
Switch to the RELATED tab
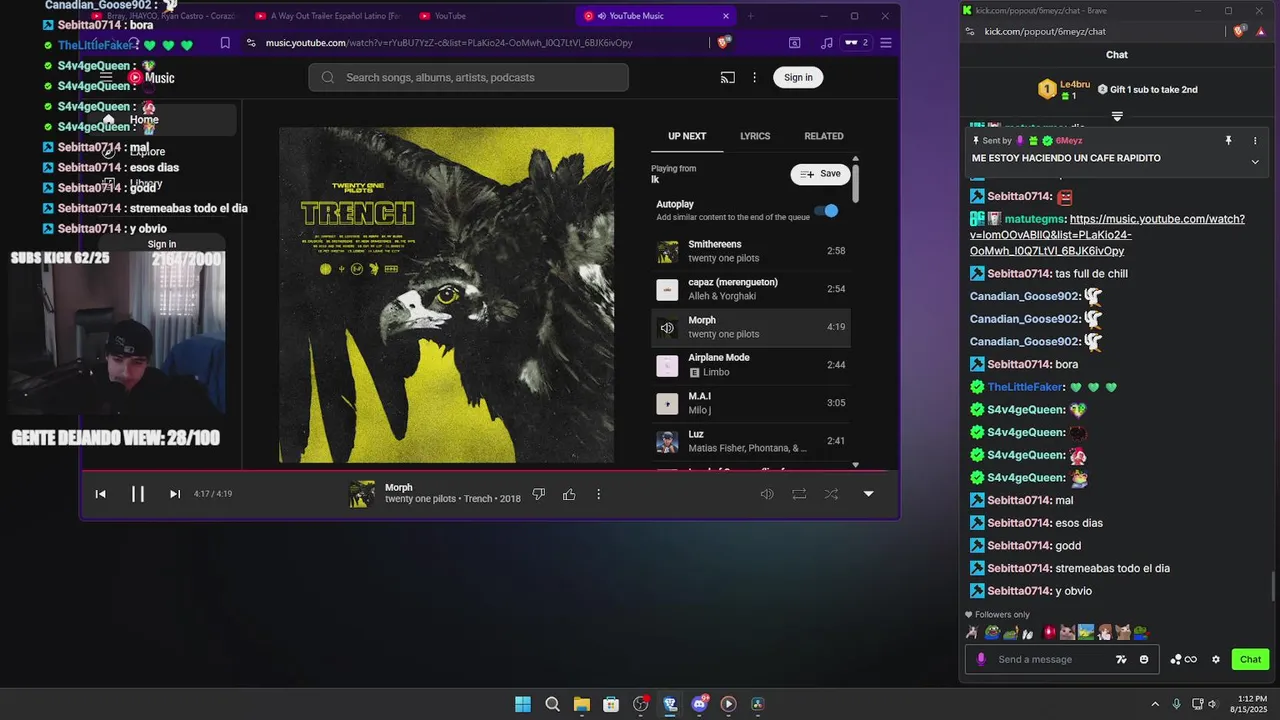click(824, 136)
